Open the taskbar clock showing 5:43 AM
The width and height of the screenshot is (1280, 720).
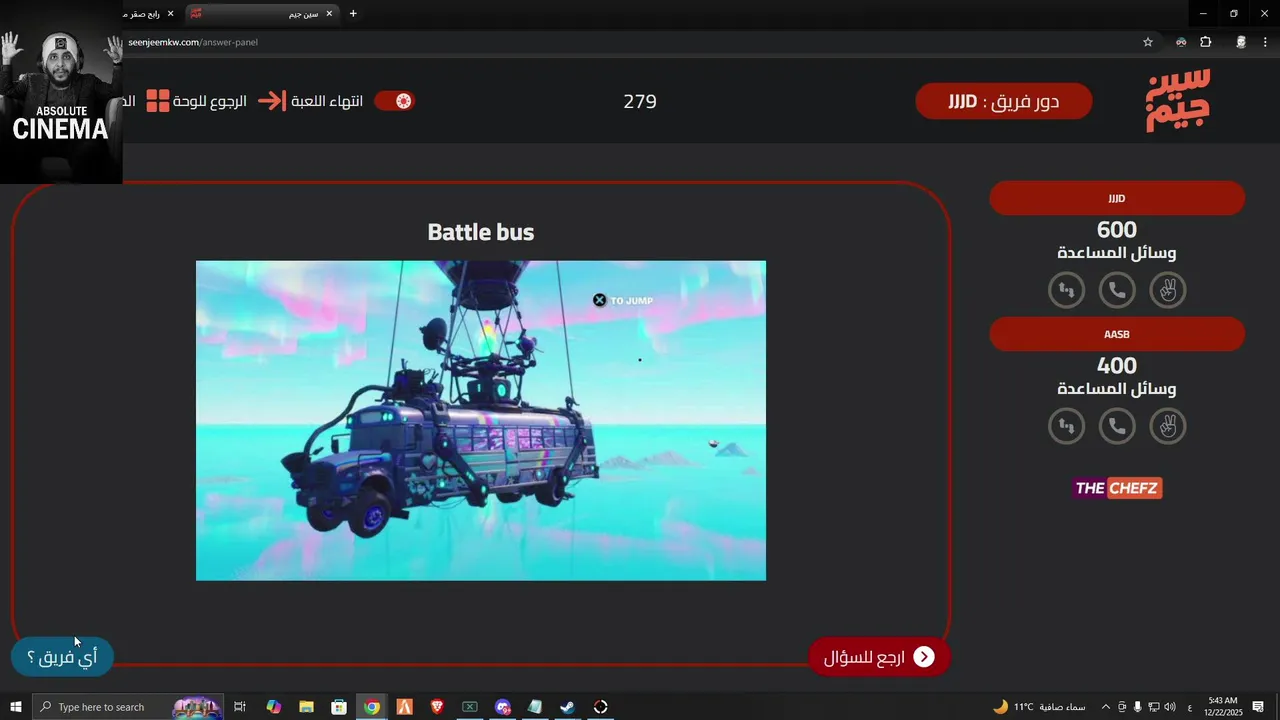[1223, 707]
